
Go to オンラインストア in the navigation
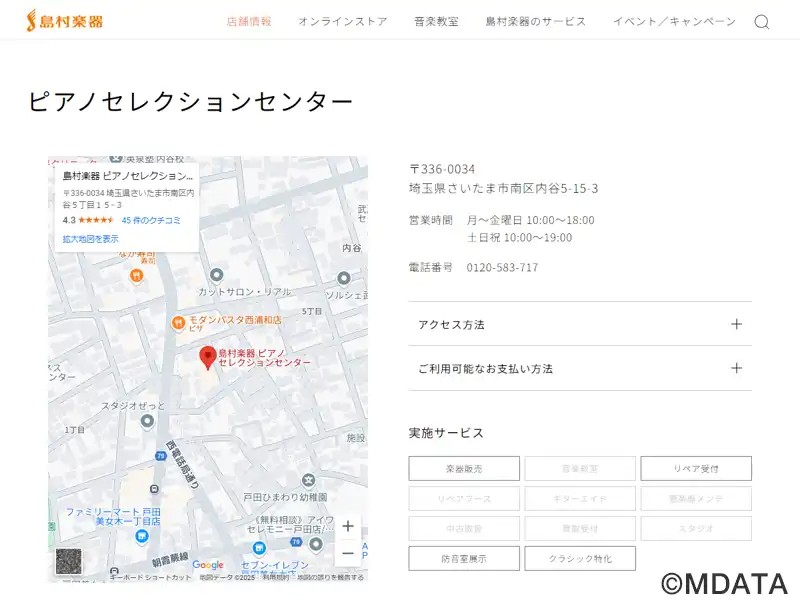click(x=343, y=21)
